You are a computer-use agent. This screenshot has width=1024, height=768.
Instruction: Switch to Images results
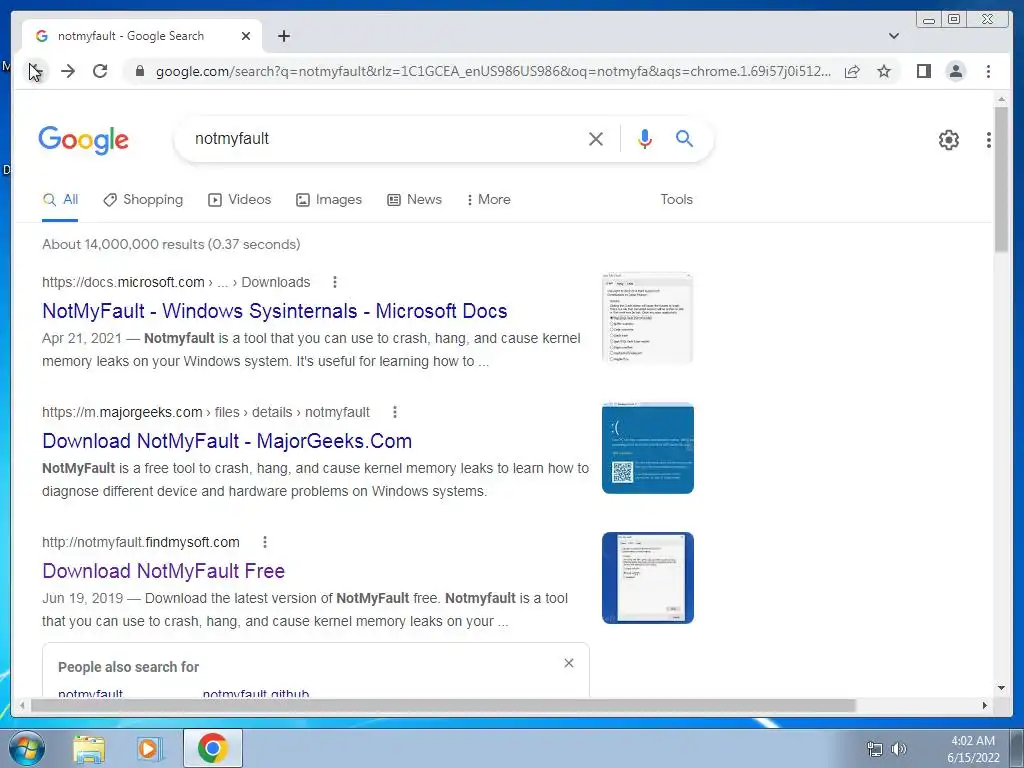pos(328,200)
